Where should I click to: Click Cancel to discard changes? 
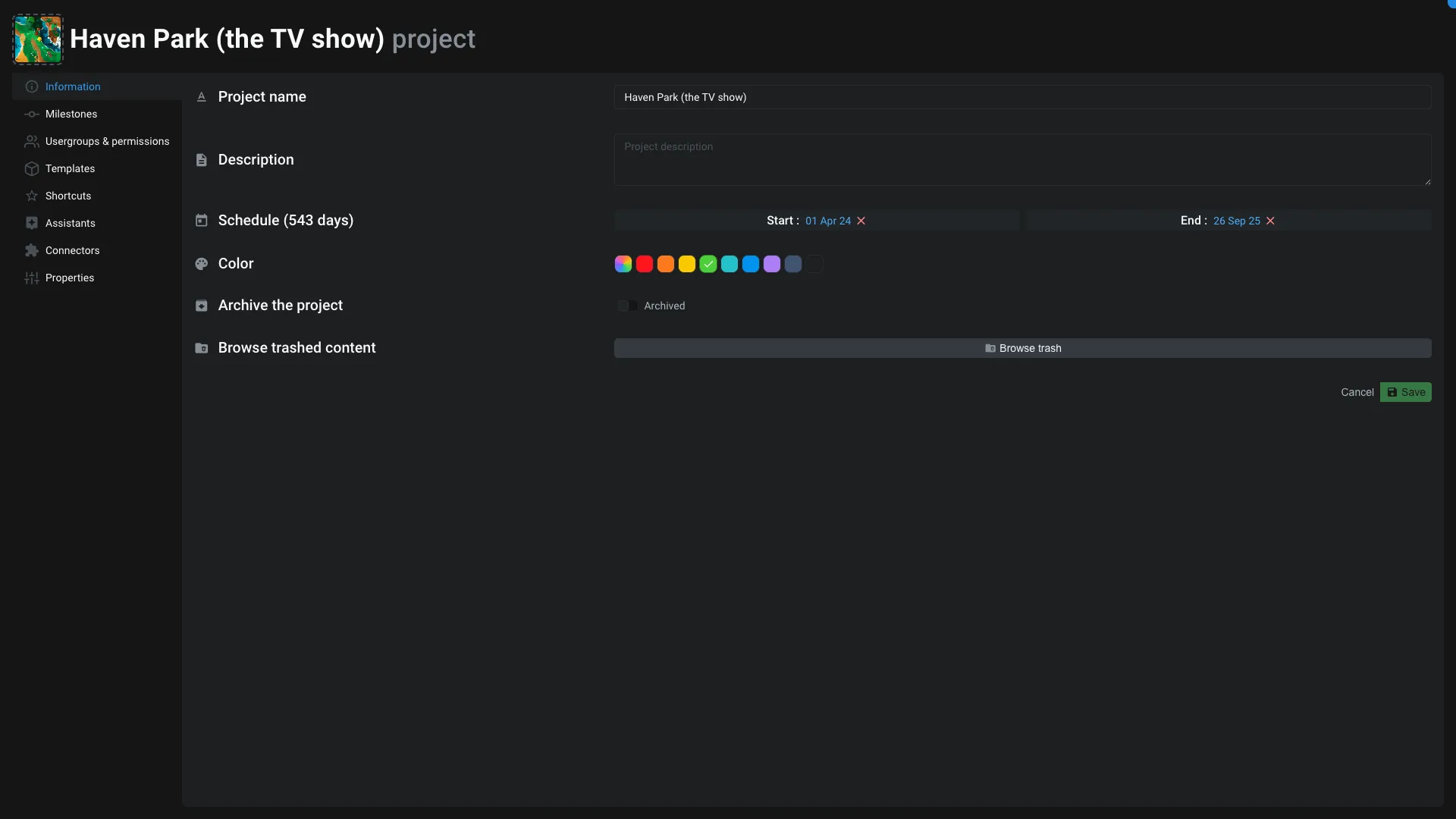point(1357,392)
